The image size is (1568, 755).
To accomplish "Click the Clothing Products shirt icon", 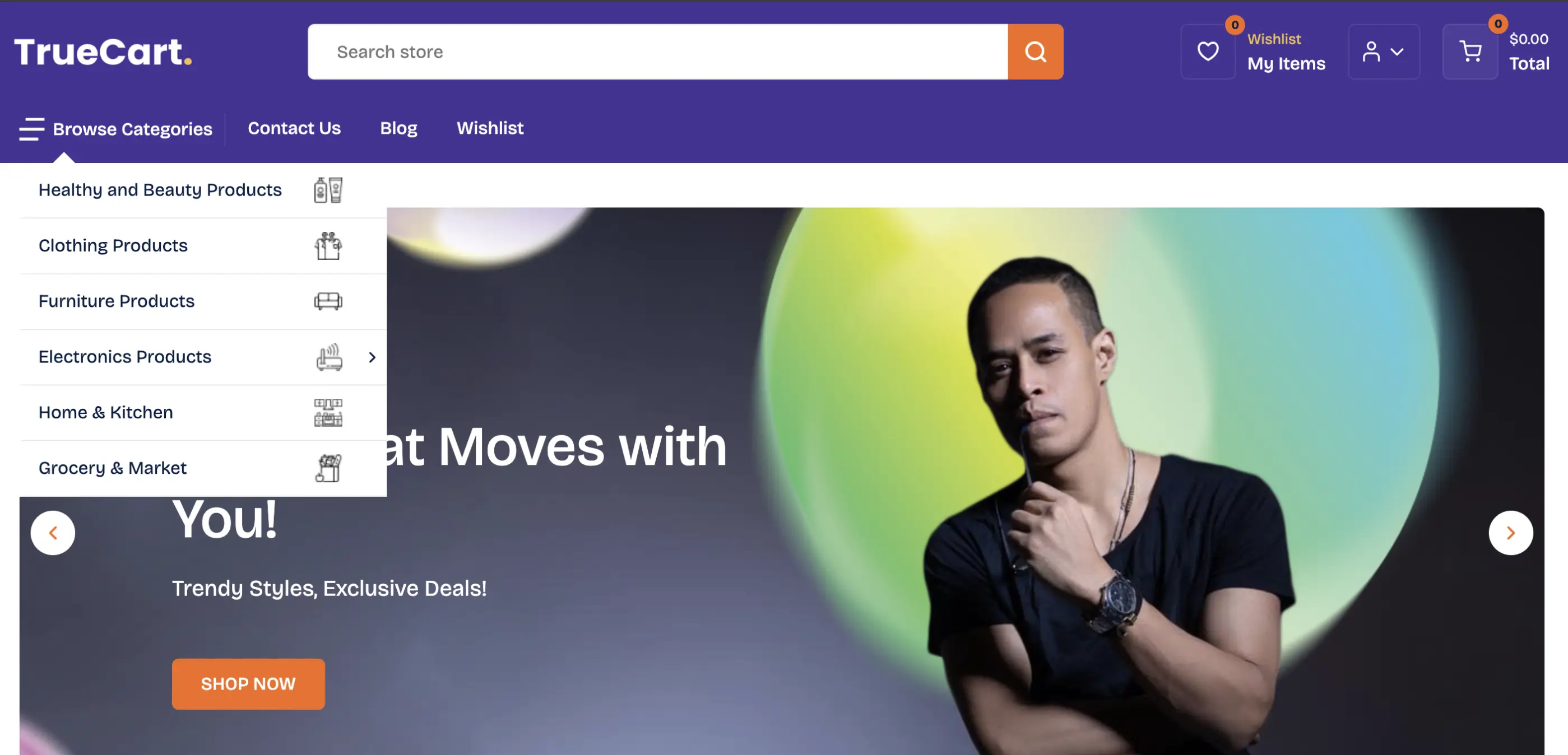I will tap(328, 246).
